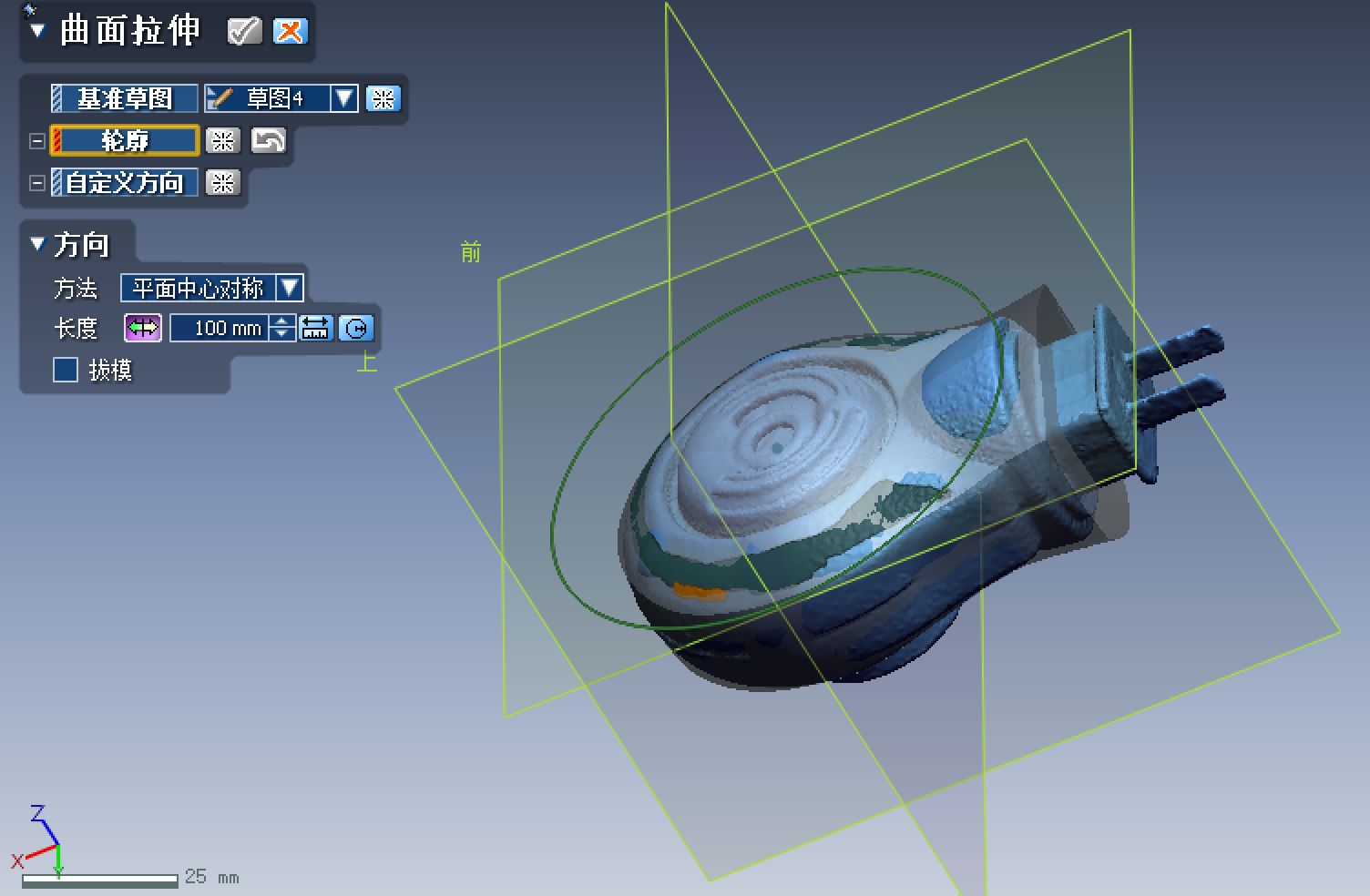Enable the 拔模 draft checkbox
Screen dimensions: 1370x896
[66, 370]
